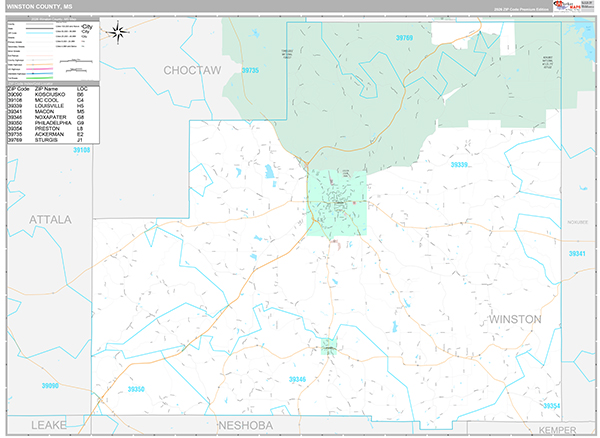This screenshot has height=438, width=600.
Task: Click the cyan ZIP Code line sample in the legend
Action: (x=39, y=33)
